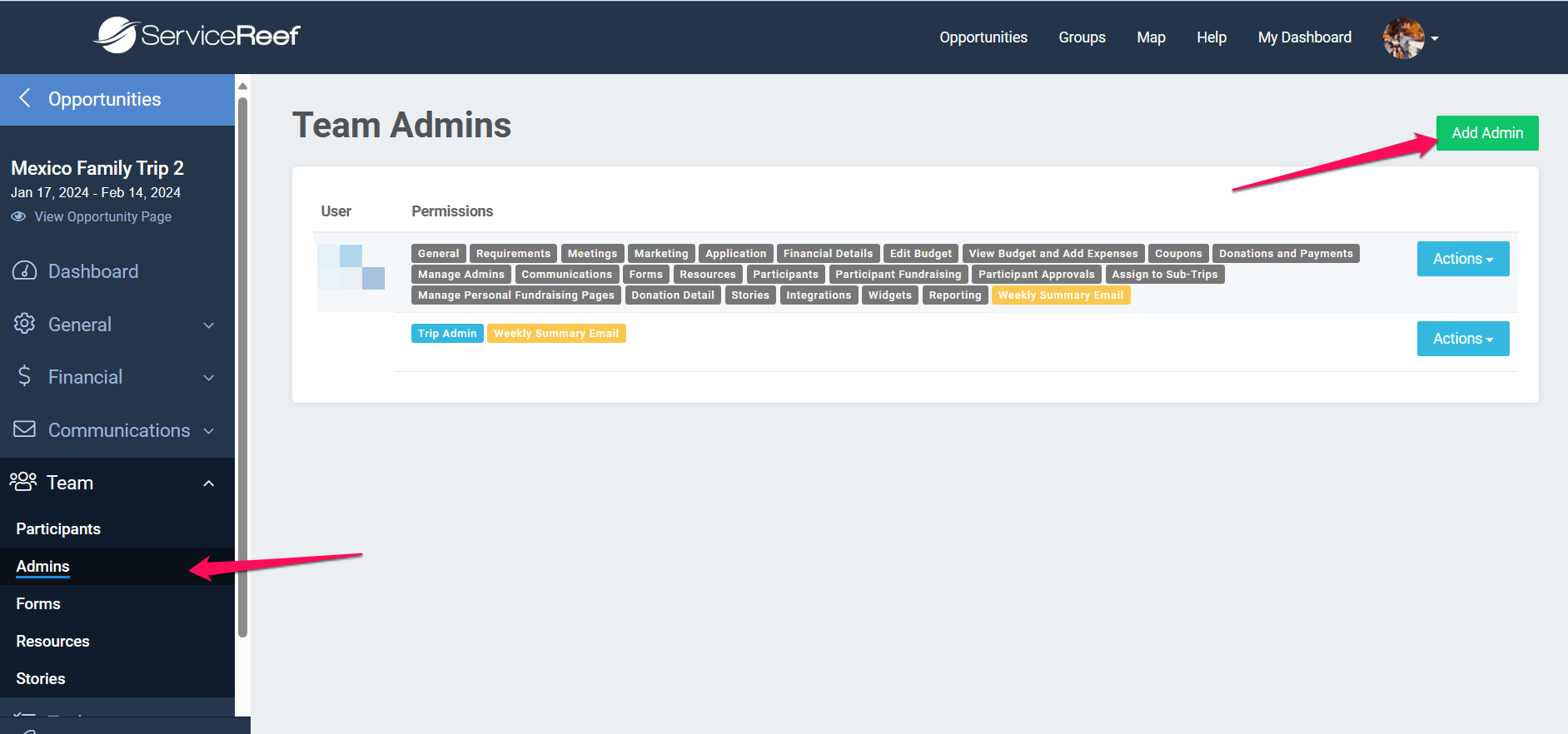Click the Participant Fundraising tag
1568x734 pixels.
point(898,275)
